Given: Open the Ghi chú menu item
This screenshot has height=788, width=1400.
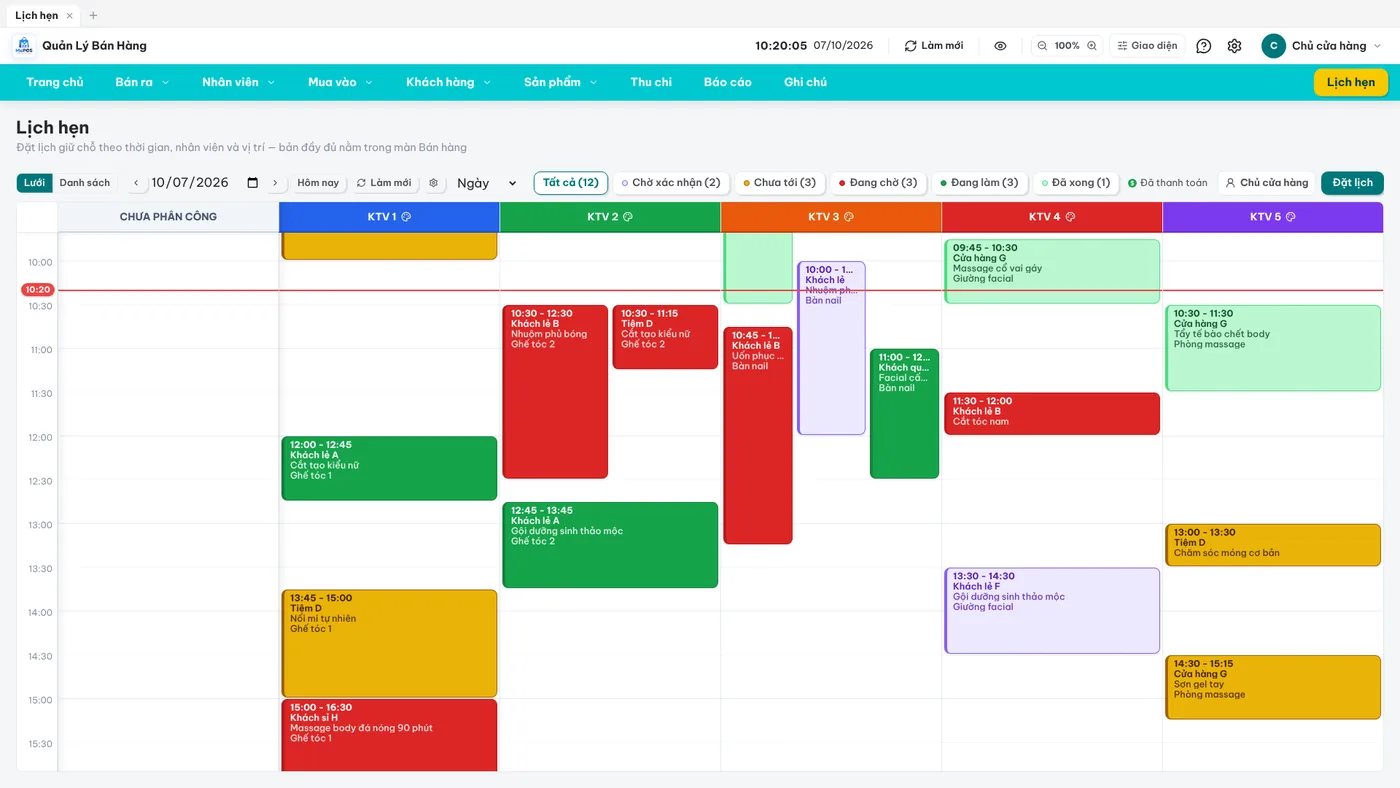Looking at the screenshot, I should (805, 82).
